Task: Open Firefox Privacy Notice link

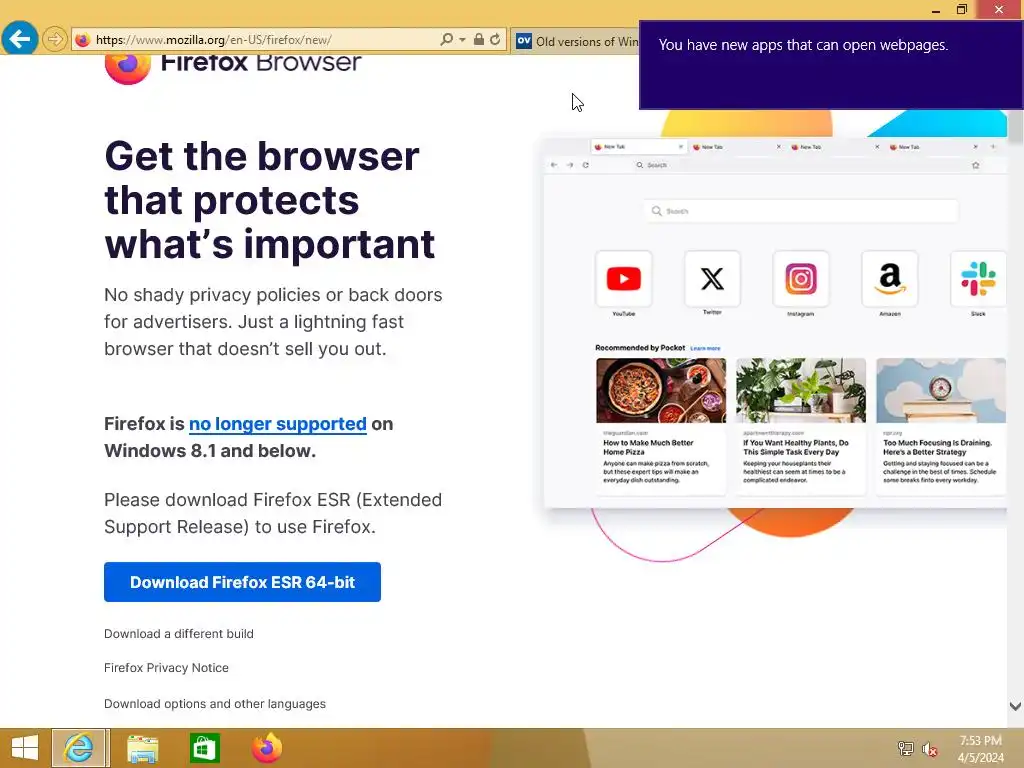Action: (167, 667)
